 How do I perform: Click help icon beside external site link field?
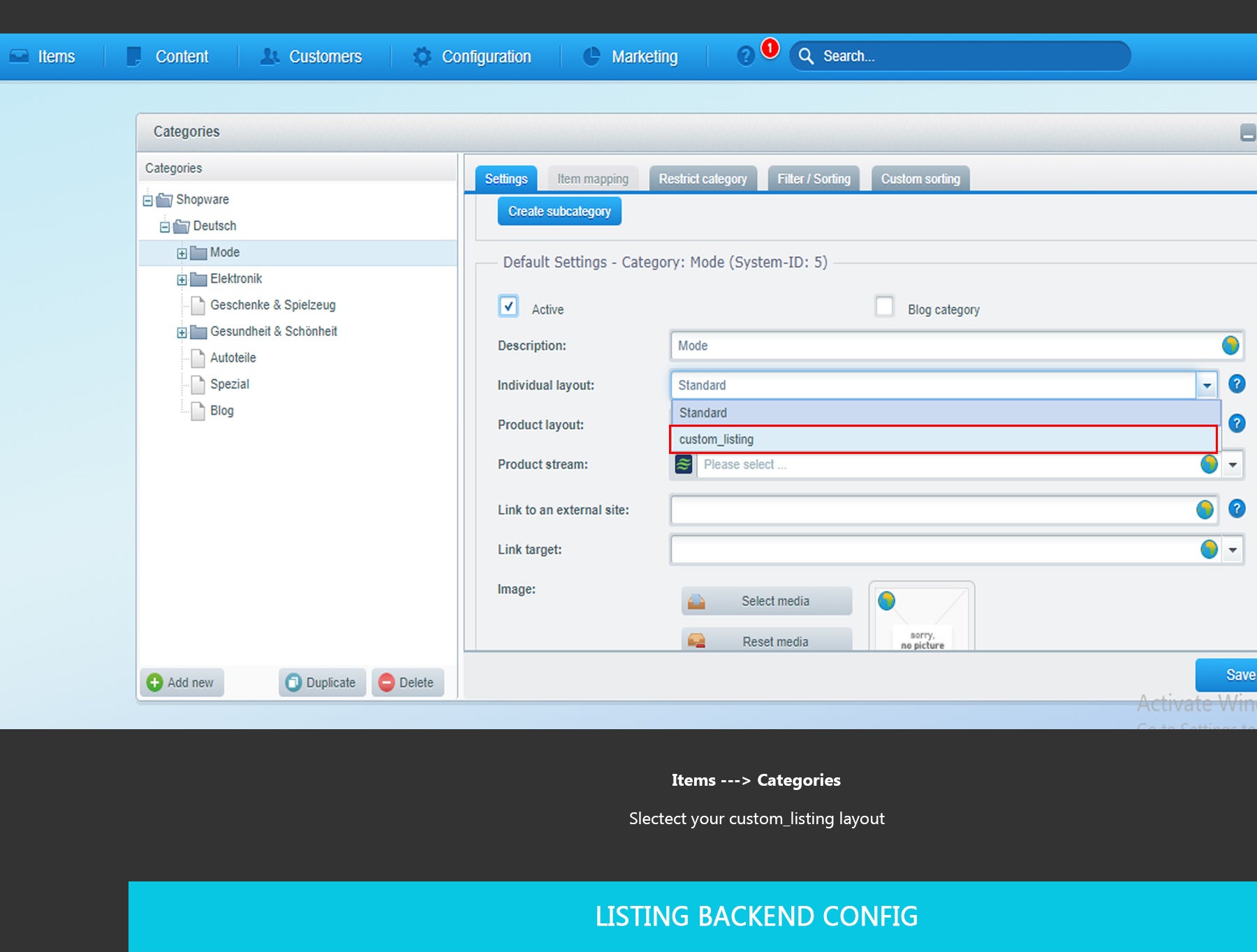pyautogui.click(x=1236, y=509)
